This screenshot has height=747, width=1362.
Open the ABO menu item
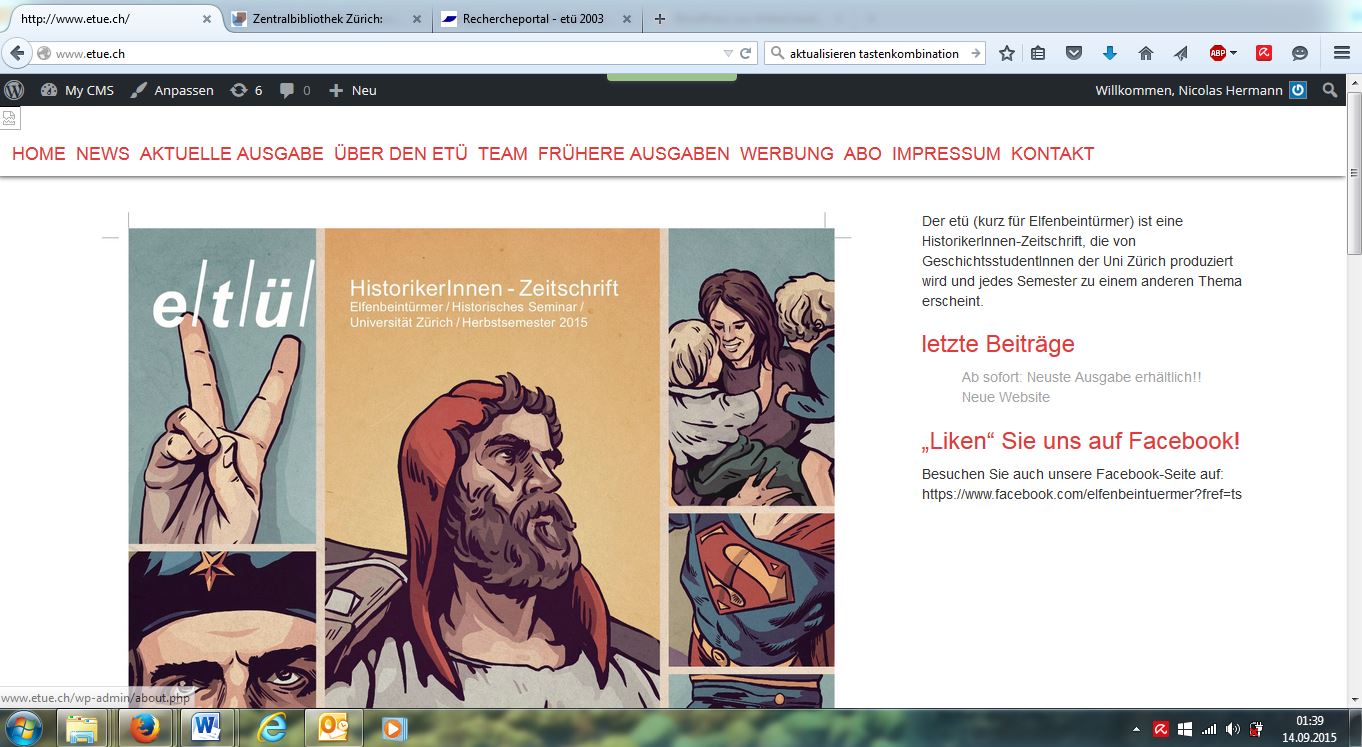click(863, 154)
